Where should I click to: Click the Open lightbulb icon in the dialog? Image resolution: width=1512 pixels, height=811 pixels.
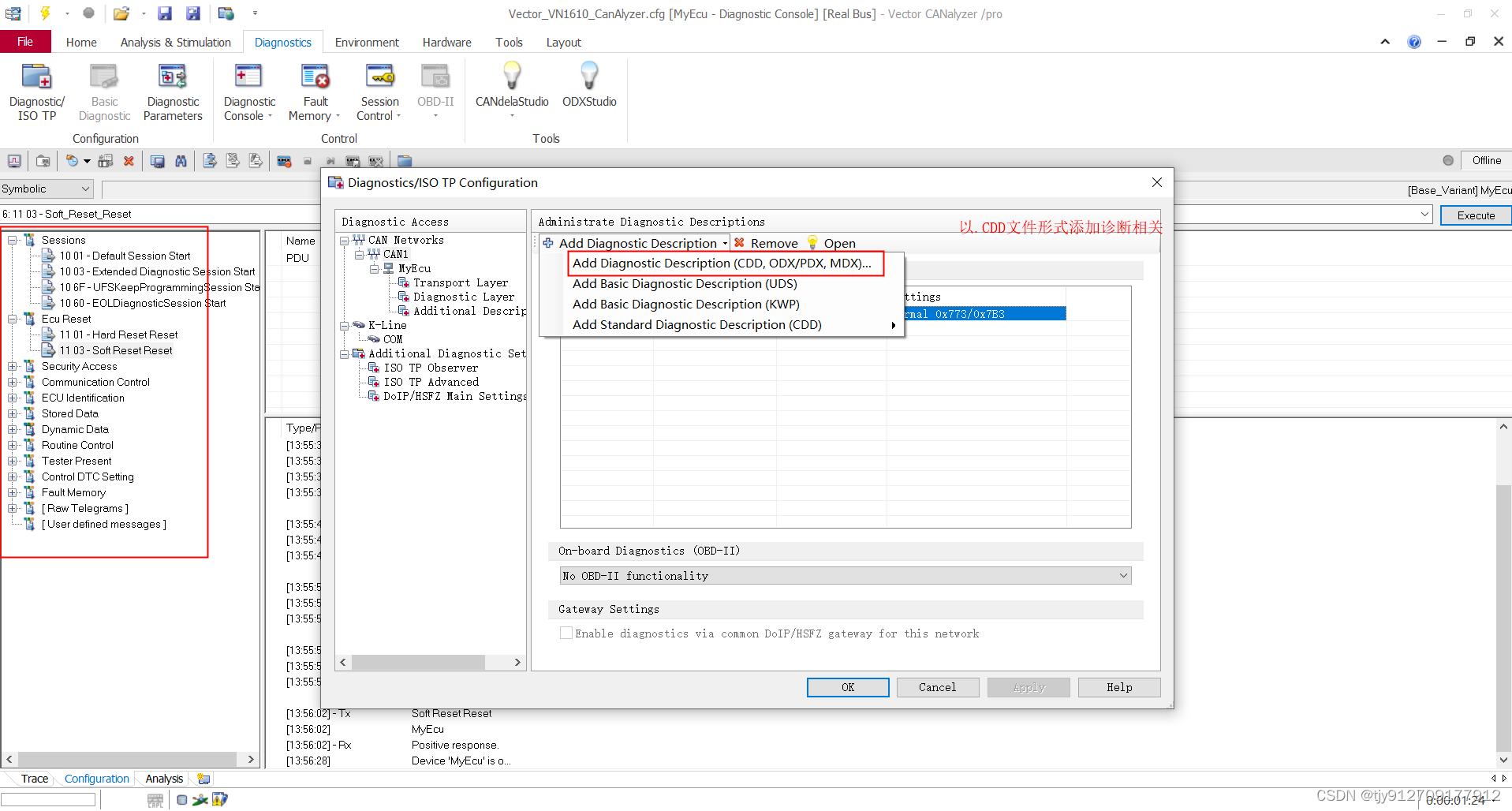[x=812, y=243]
